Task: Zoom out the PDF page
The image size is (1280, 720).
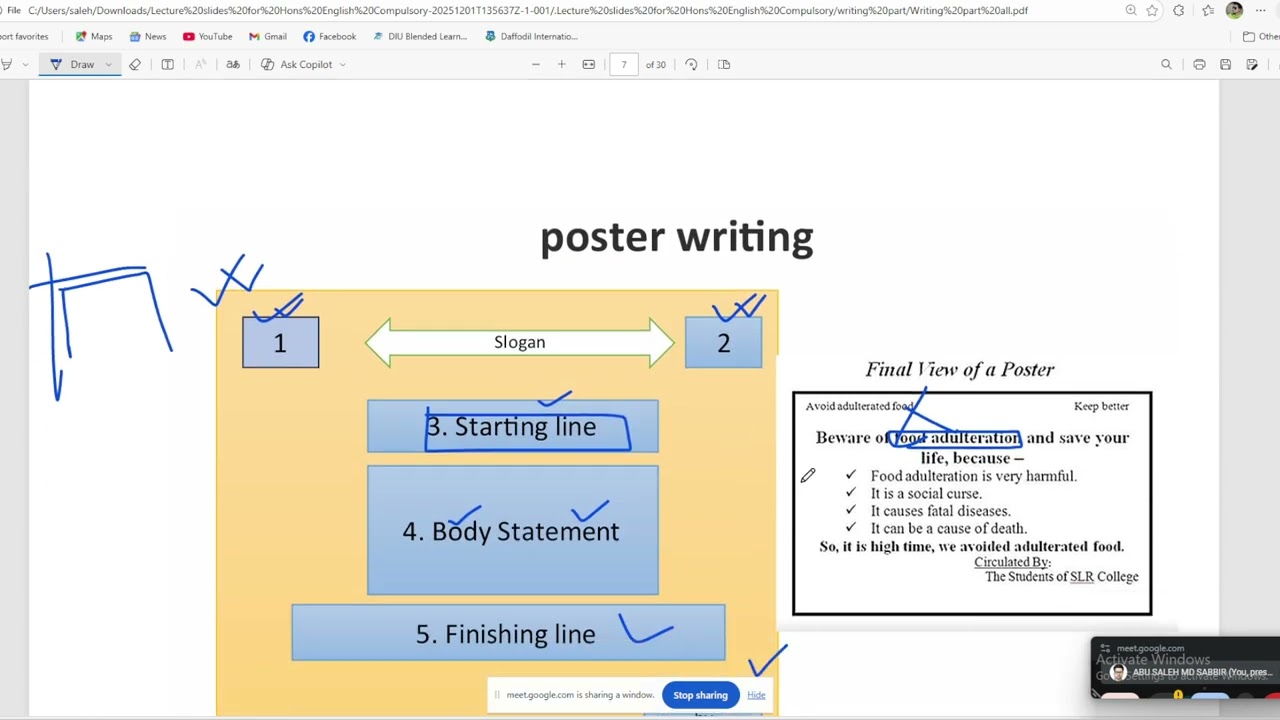Action: coord(536,64)
